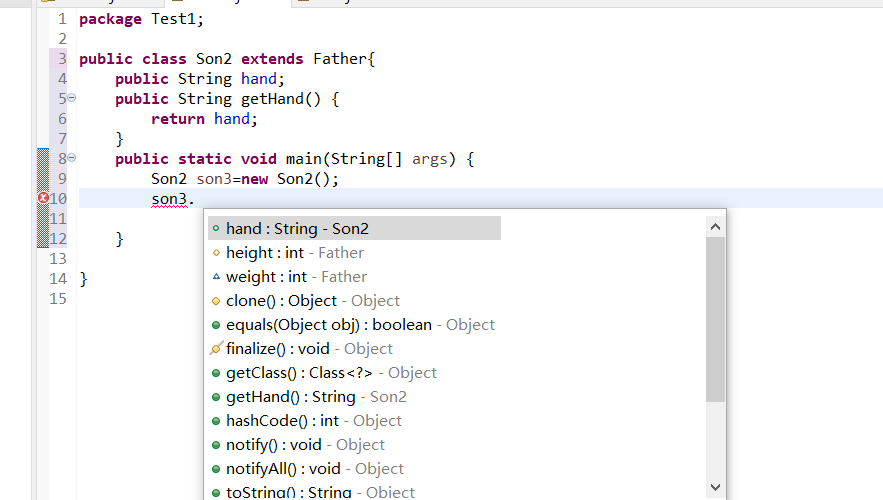
Task: Click the protected method icon beside clone()
Action: coord(216,301)
